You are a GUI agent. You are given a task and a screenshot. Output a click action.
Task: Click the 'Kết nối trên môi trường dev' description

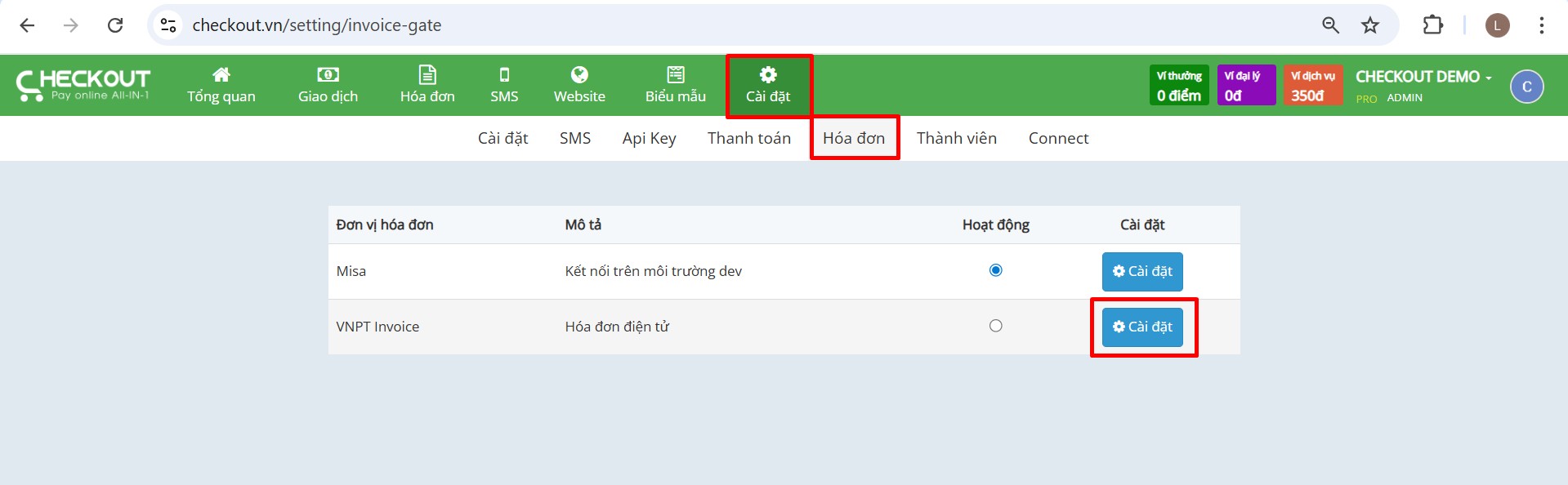654,271
